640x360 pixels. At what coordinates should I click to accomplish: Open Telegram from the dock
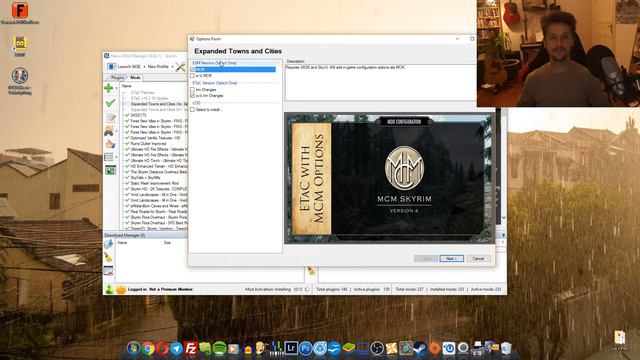point(176,348)
